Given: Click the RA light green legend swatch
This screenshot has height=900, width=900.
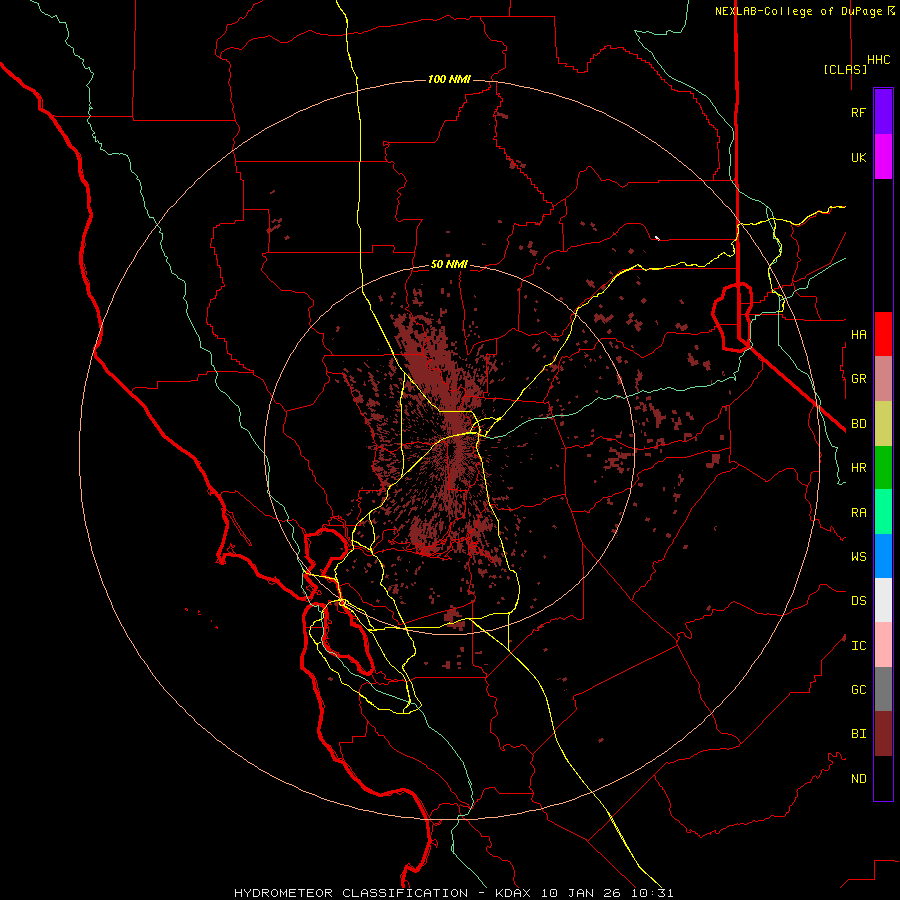Looking at the screenshot, I should click(x=883, y=512).
